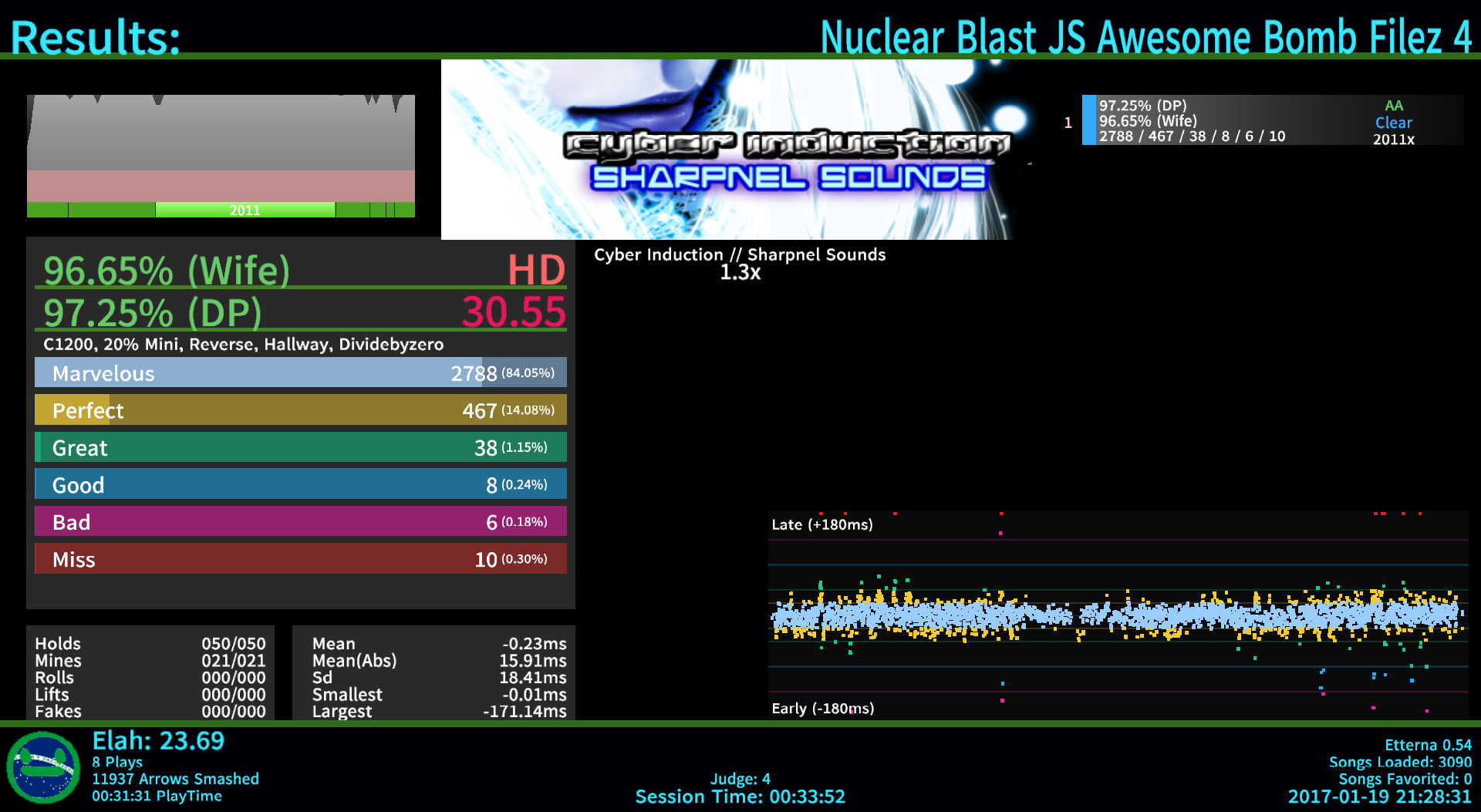Click the Miss judgment bar
This screenshot has width=1481, height=812.
[300, 558]
